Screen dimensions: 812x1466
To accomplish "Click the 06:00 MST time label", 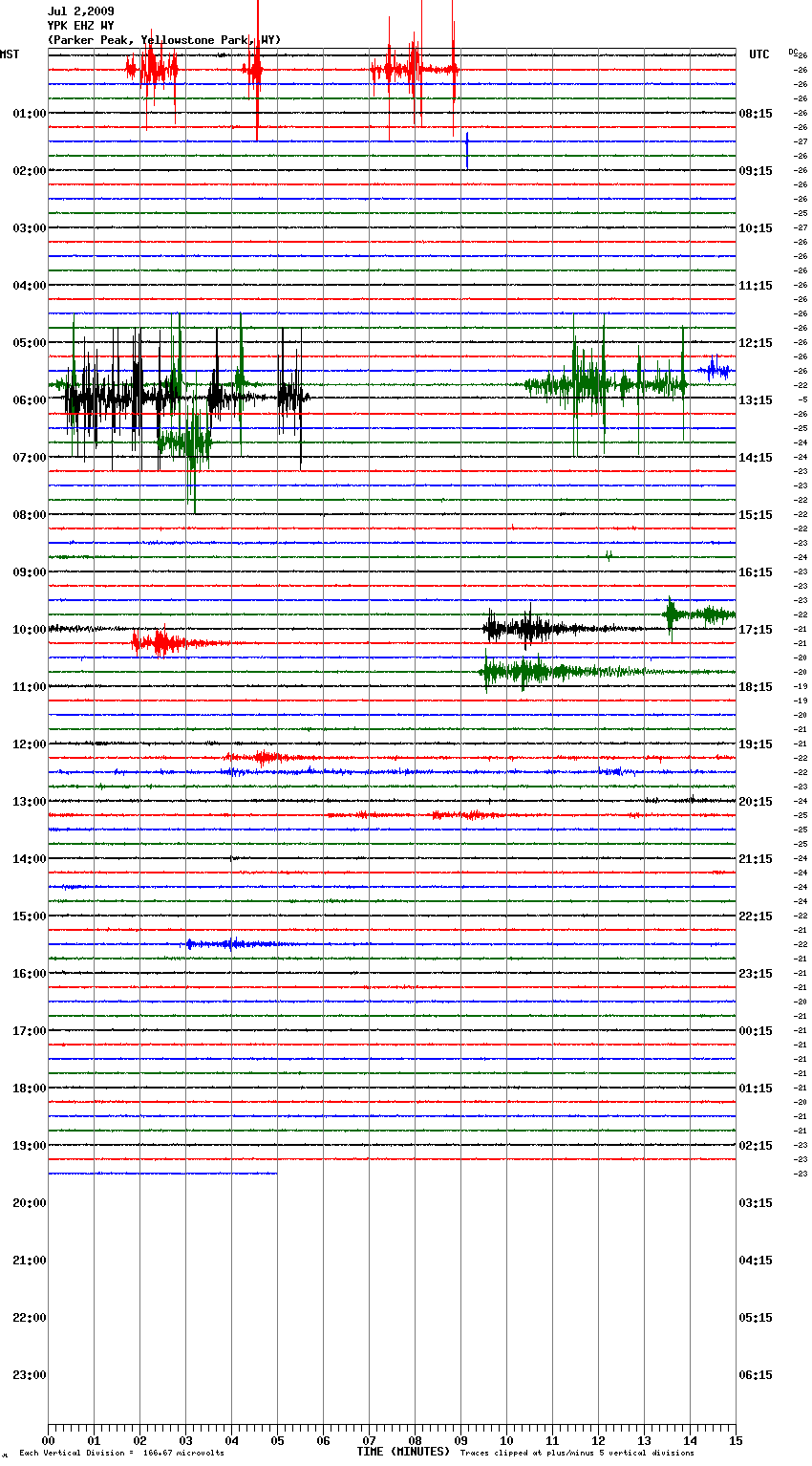I will (30, 400).
